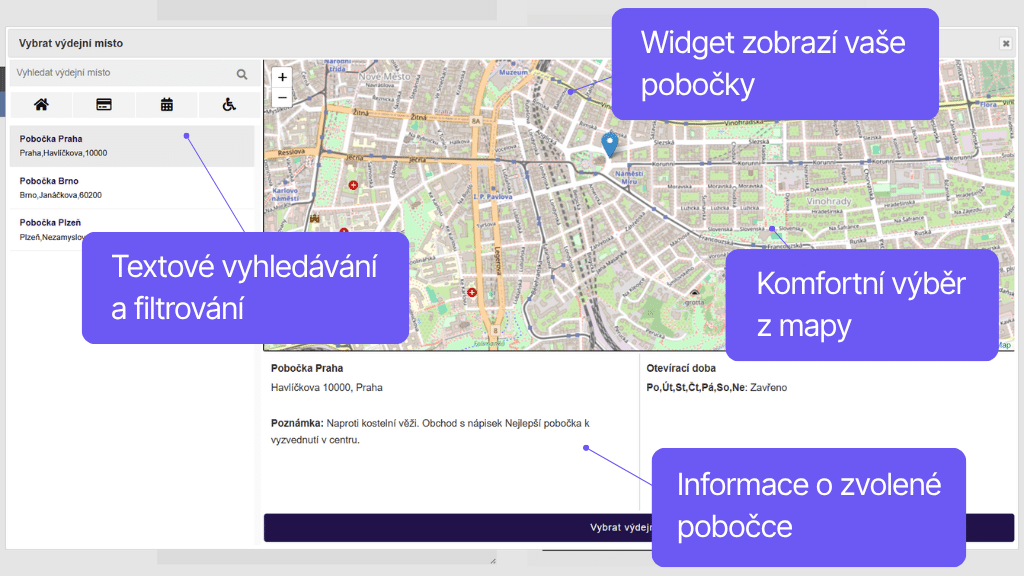1024x576 pixels.
Task: Click the I.P. Pavlova station marker on the map
Action: click(x=494, y=190)
